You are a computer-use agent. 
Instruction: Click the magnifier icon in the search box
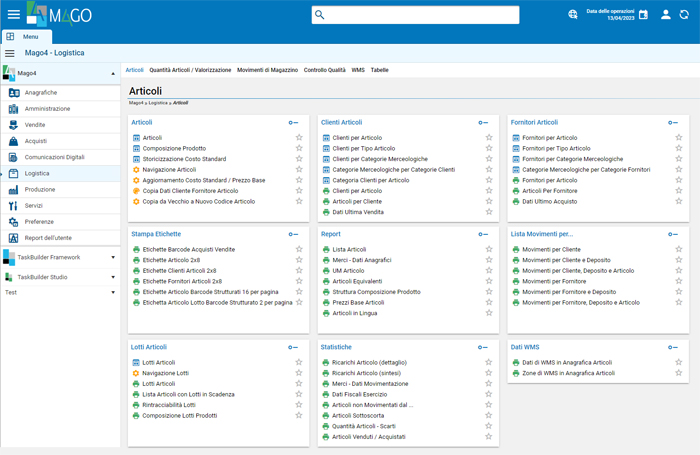[320, 15]
